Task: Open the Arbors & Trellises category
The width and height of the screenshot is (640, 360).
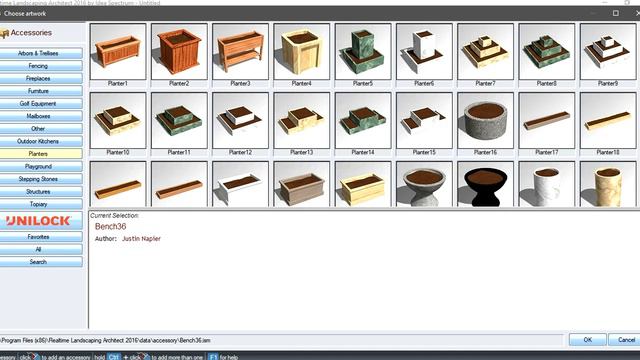Action: coord(41,53)
